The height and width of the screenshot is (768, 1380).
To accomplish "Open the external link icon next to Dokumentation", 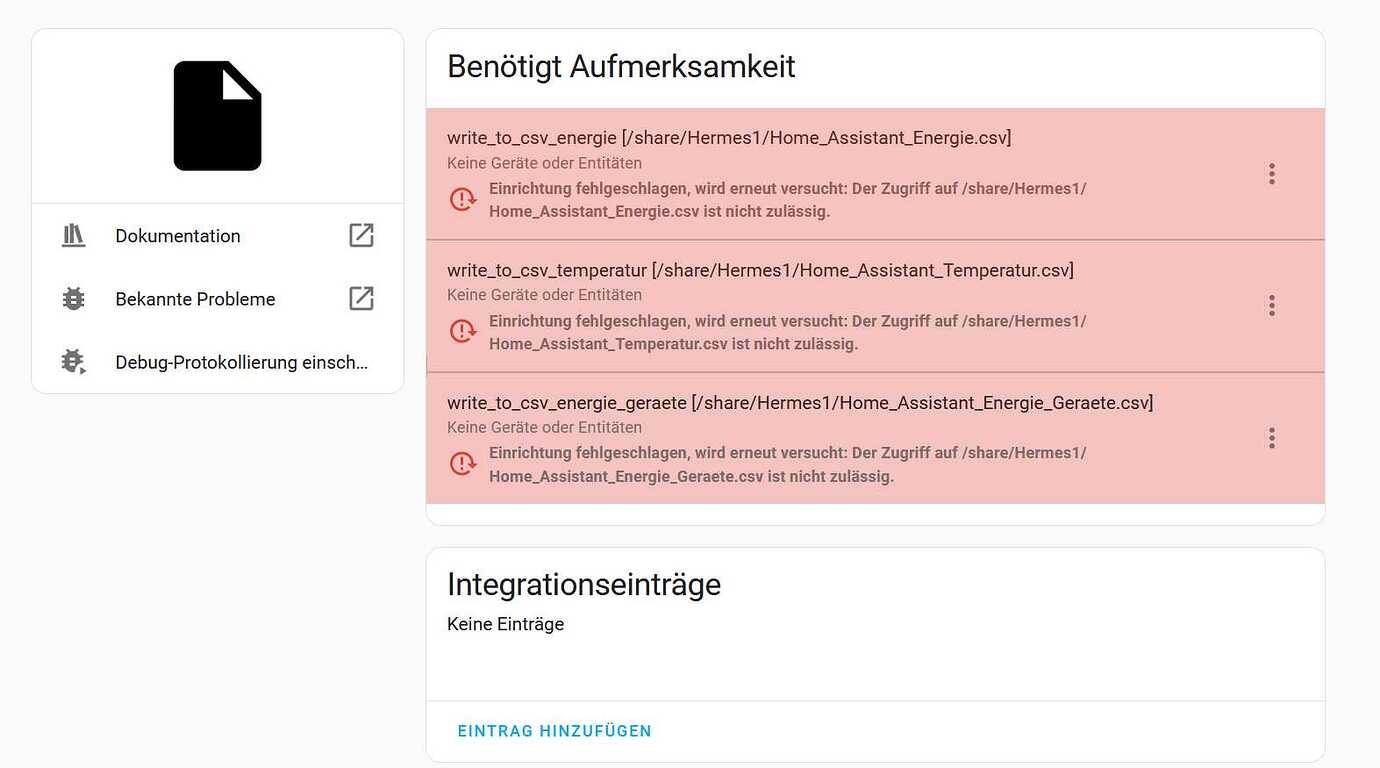I will coord(360,235).
